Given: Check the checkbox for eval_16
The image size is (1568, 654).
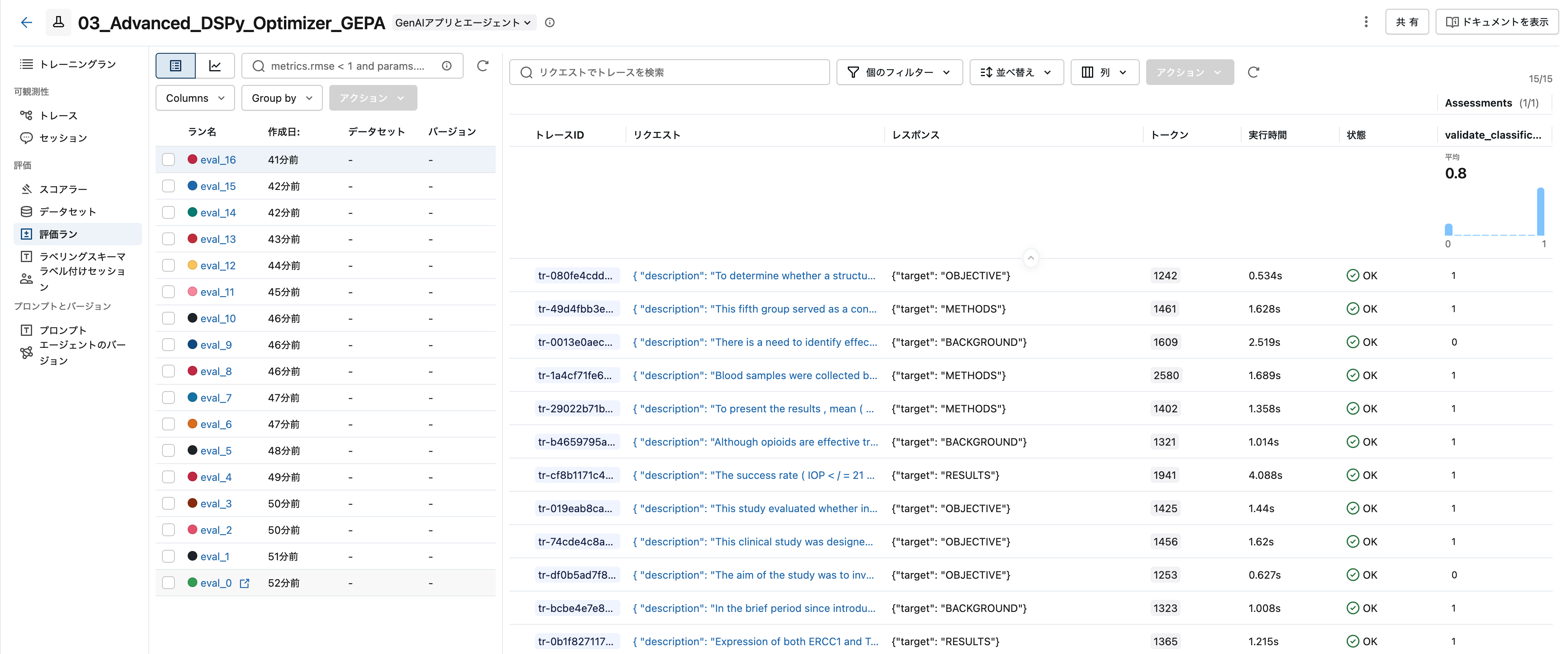Looking at the screenshot, I should 168,159.
